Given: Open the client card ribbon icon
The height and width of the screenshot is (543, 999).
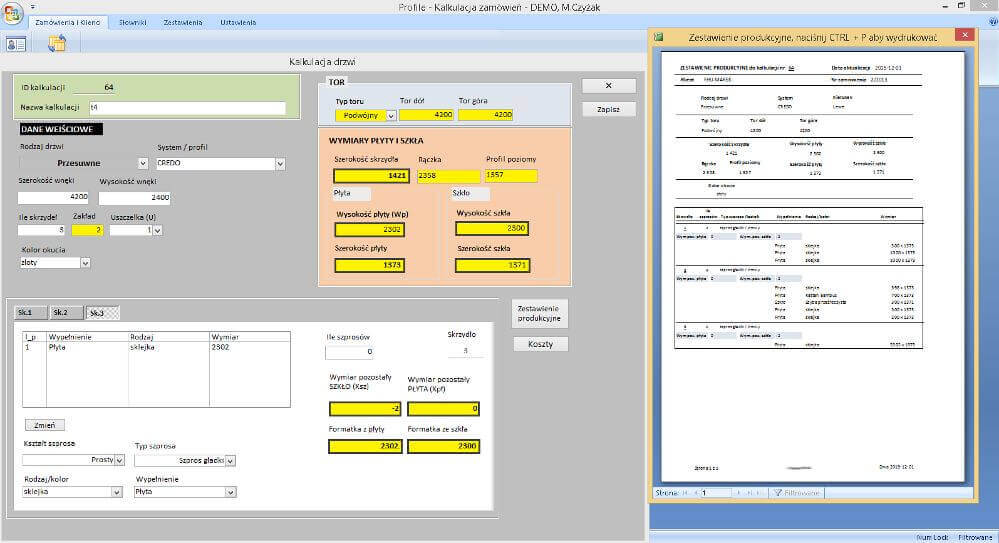Looking at the screenshot, I should click(x=16, y=44).
